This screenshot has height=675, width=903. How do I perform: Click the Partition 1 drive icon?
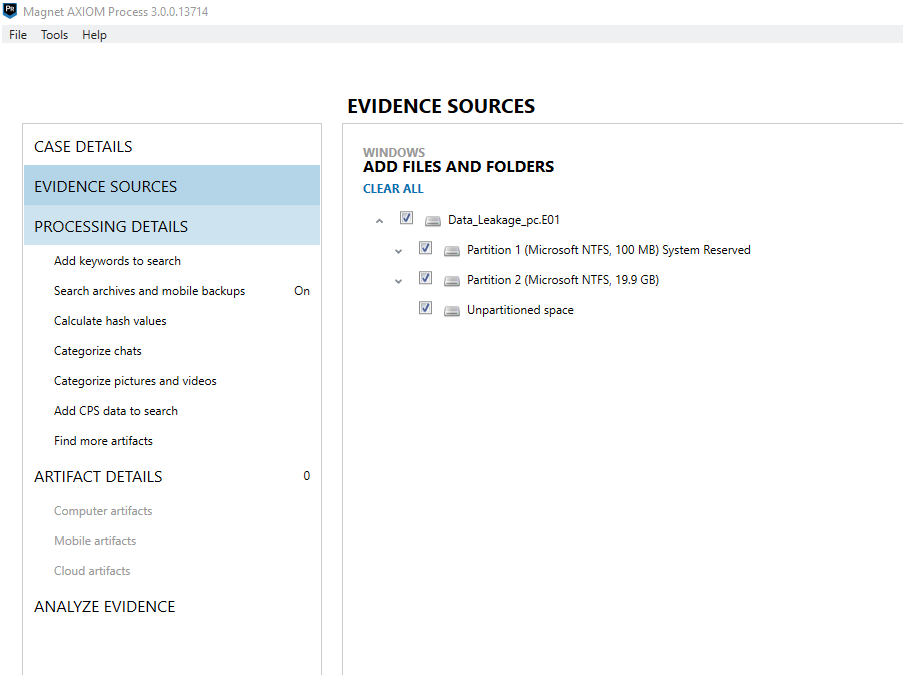[452, 251]
